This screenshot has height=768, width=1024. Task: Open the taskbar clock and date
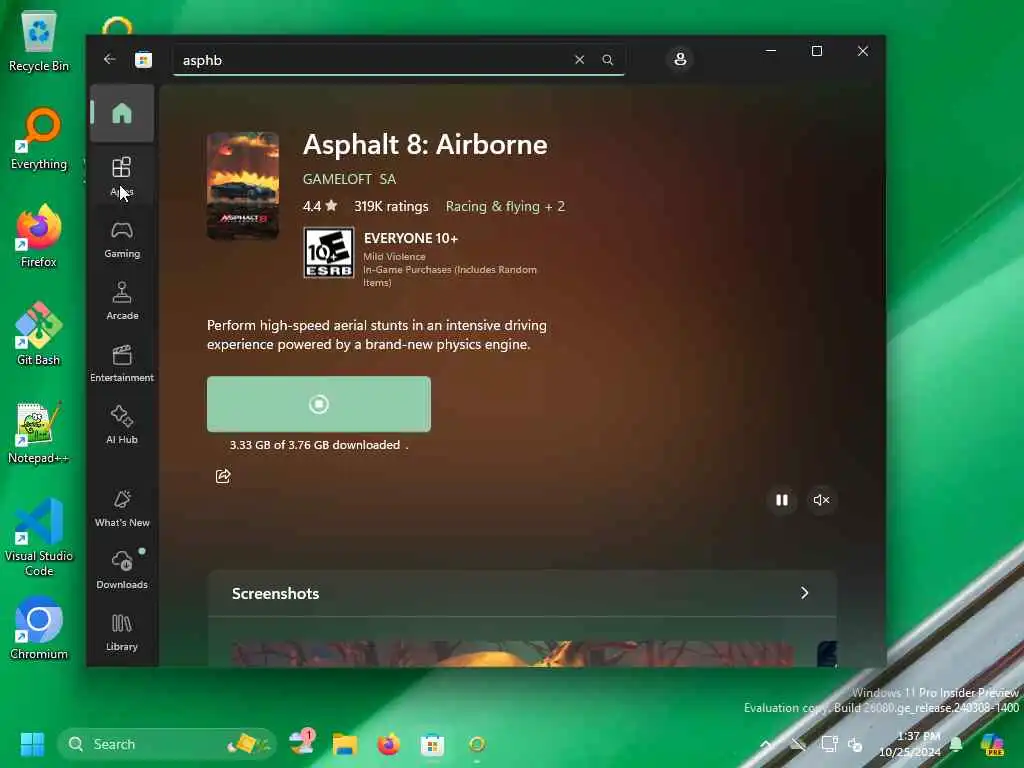[x=910, y=744]
